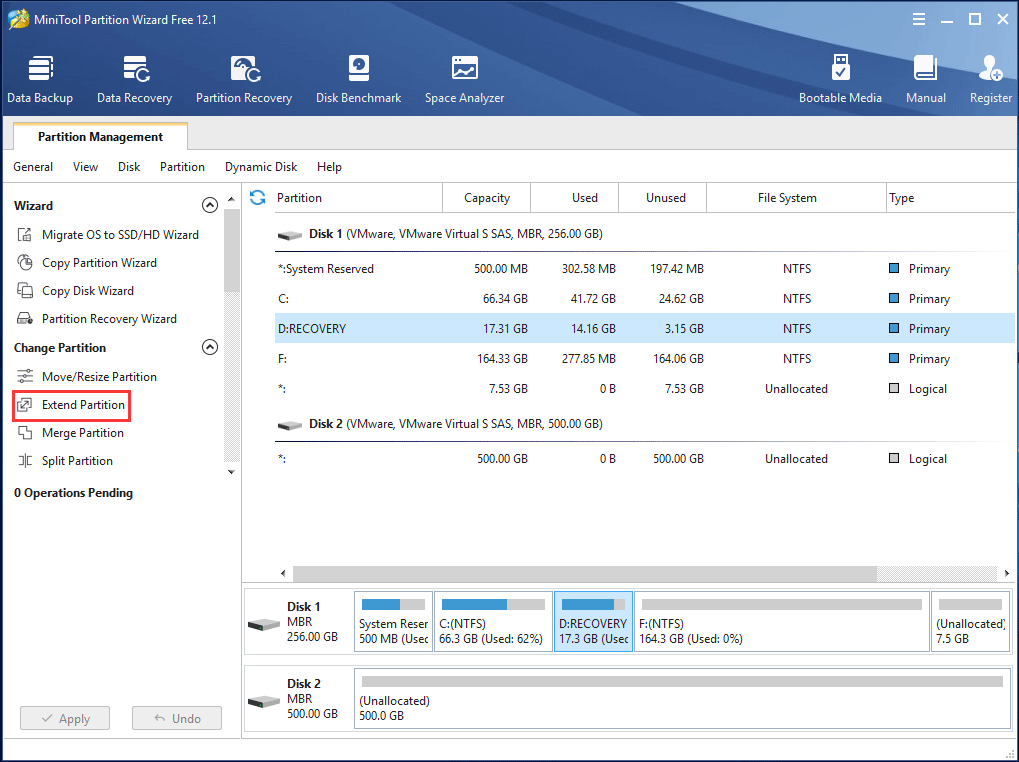Click the 0 Operations Pending label
This screenshot has height=762, width=1019.
73,493
